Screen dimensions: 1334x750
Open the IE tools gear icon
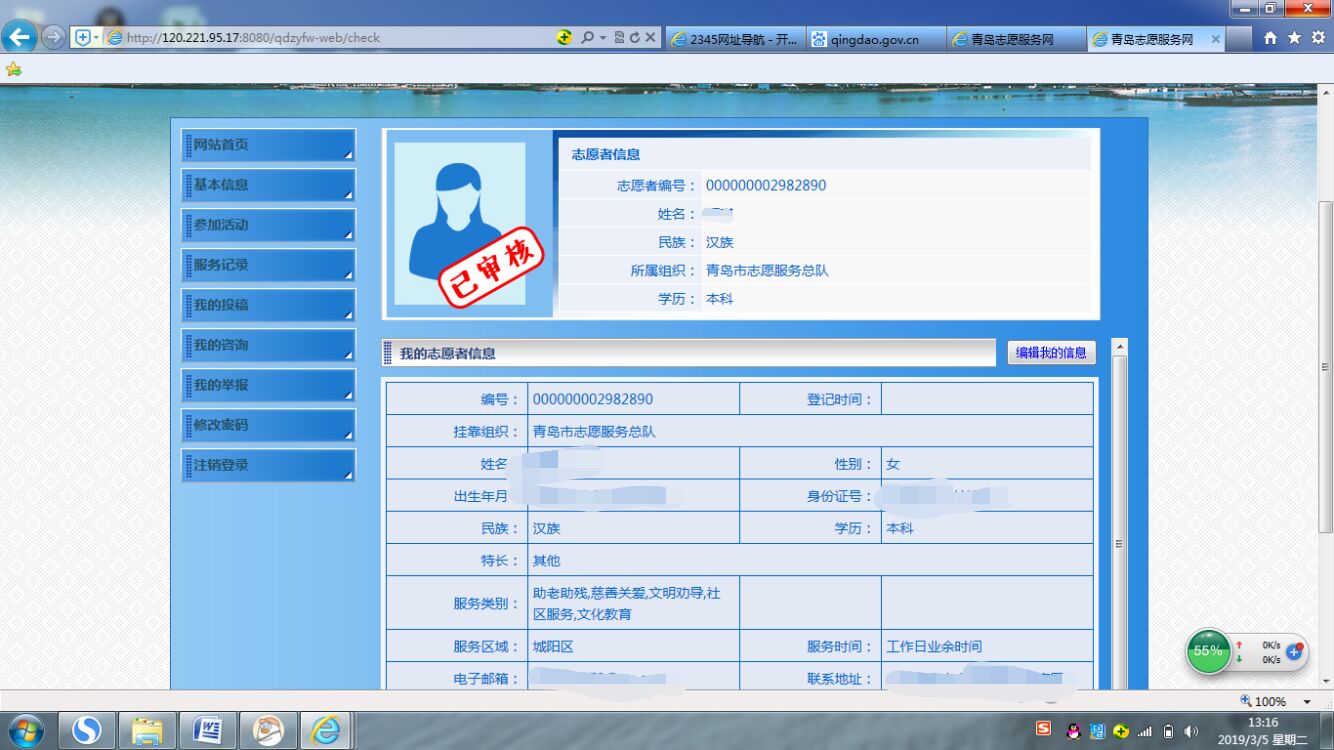[x=1318, y=38]
